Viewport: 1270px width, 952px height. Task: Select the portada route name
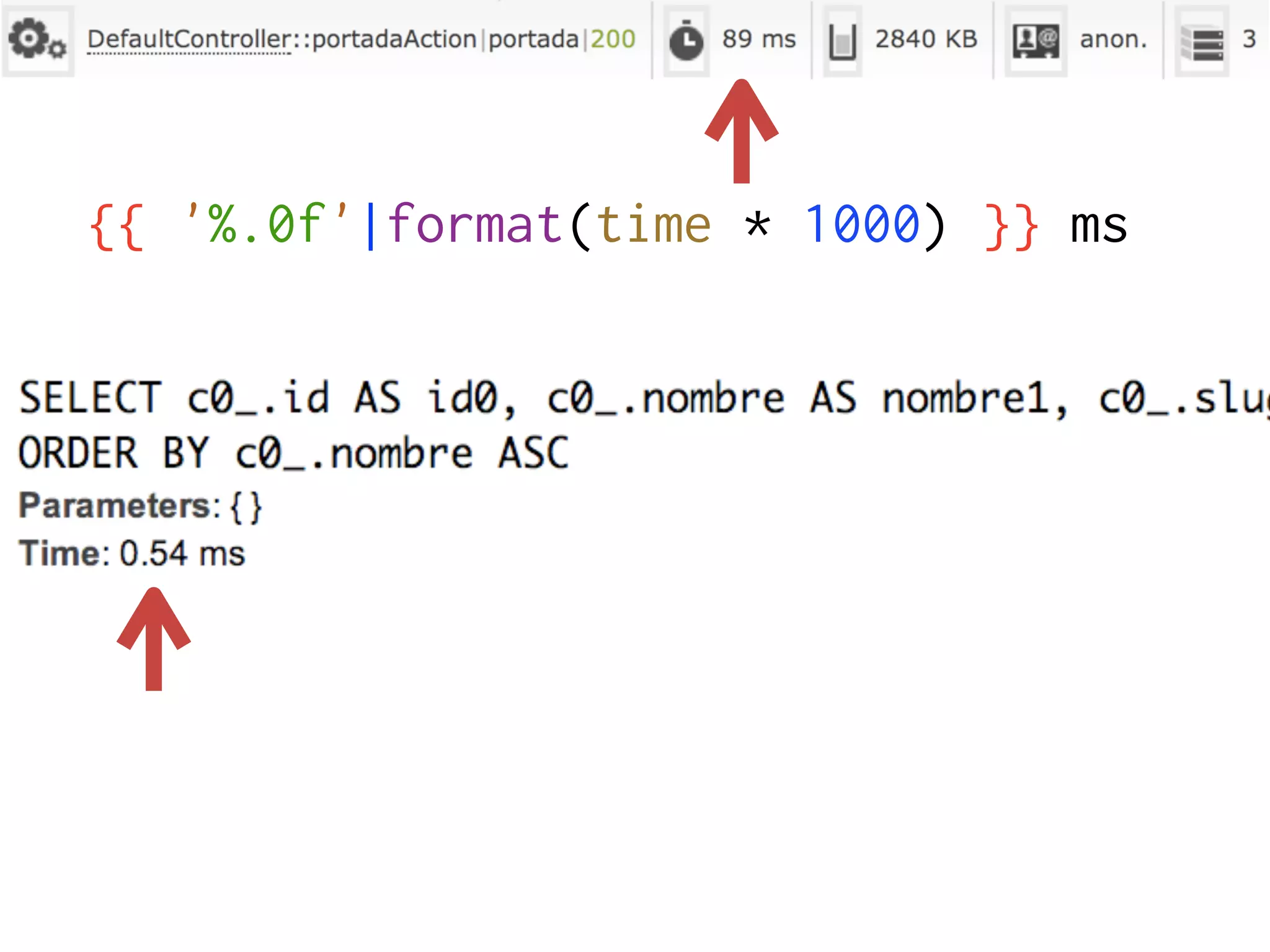(533, 40)
